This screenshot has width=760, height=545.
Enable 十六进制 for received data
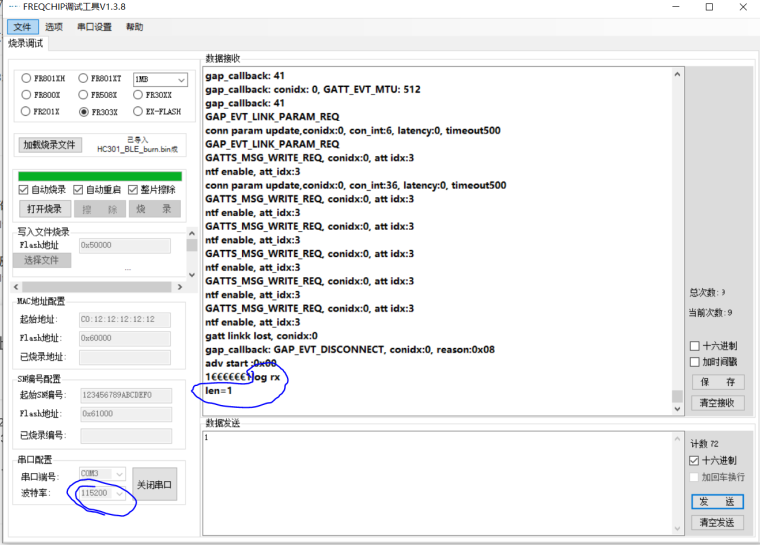click(695, 346)
